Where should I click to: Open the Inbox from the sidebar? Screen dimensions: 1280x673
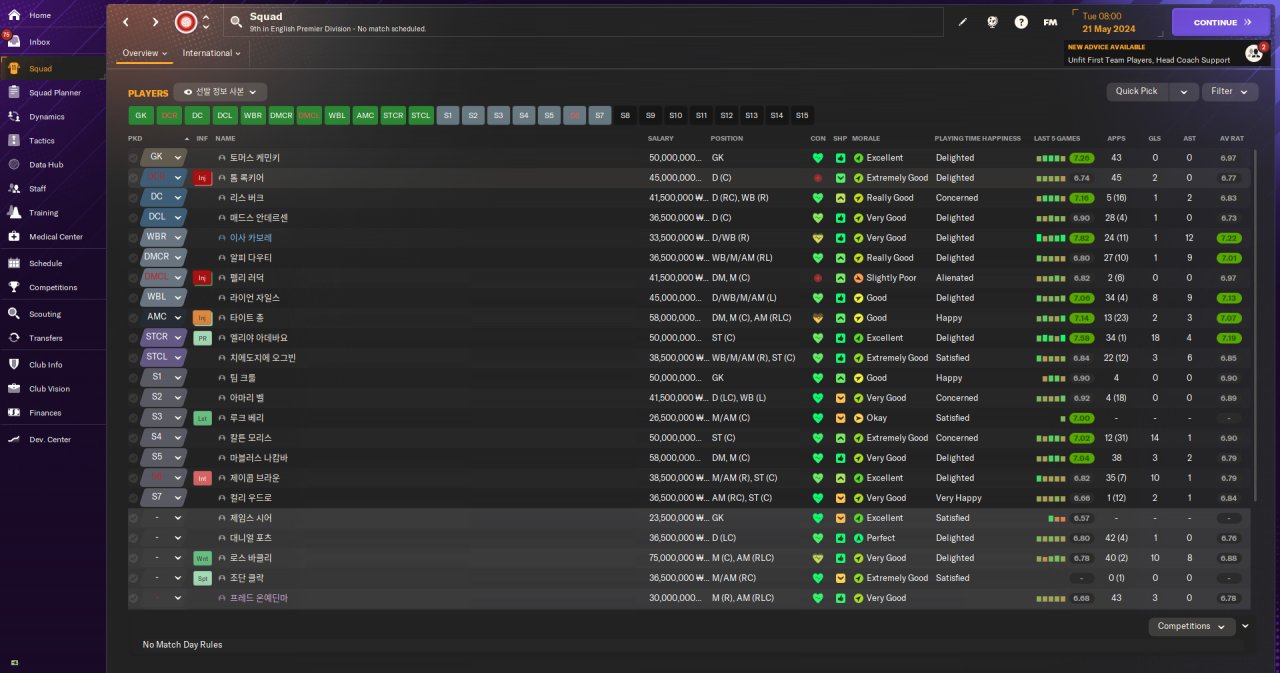tap(40, 42)
